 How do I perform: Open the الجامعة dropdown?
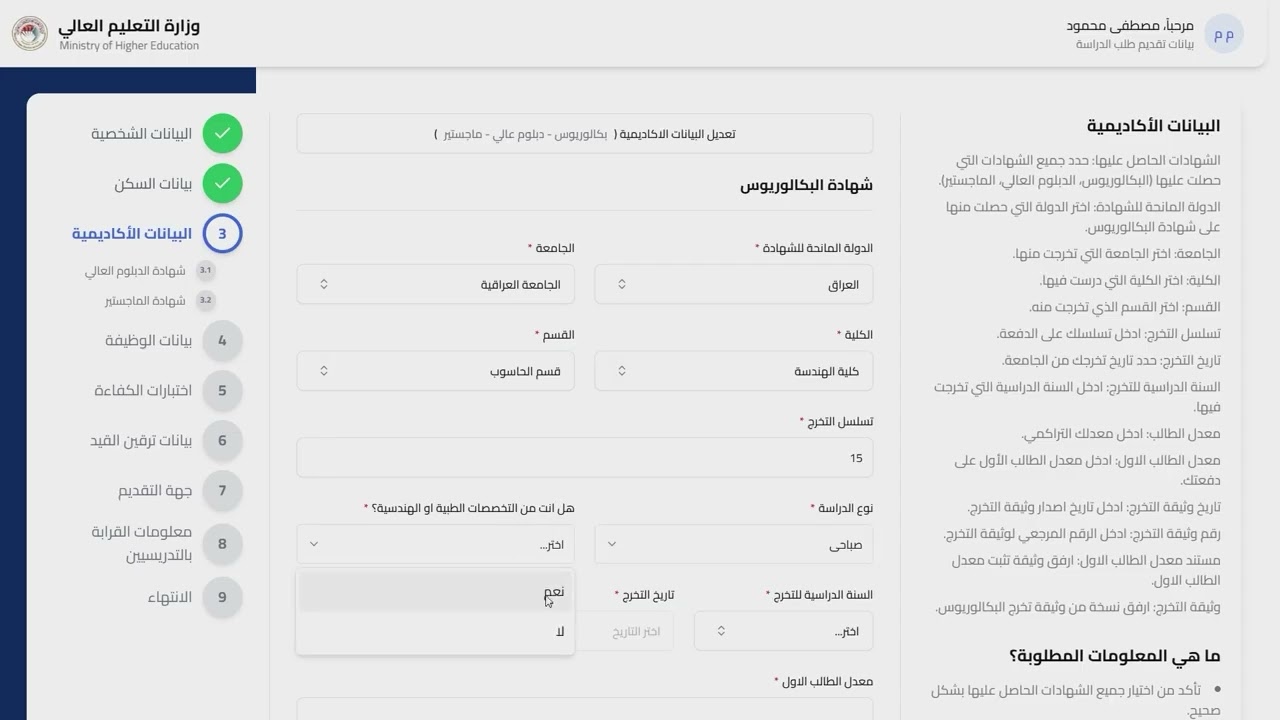click(x=435, y=285)
